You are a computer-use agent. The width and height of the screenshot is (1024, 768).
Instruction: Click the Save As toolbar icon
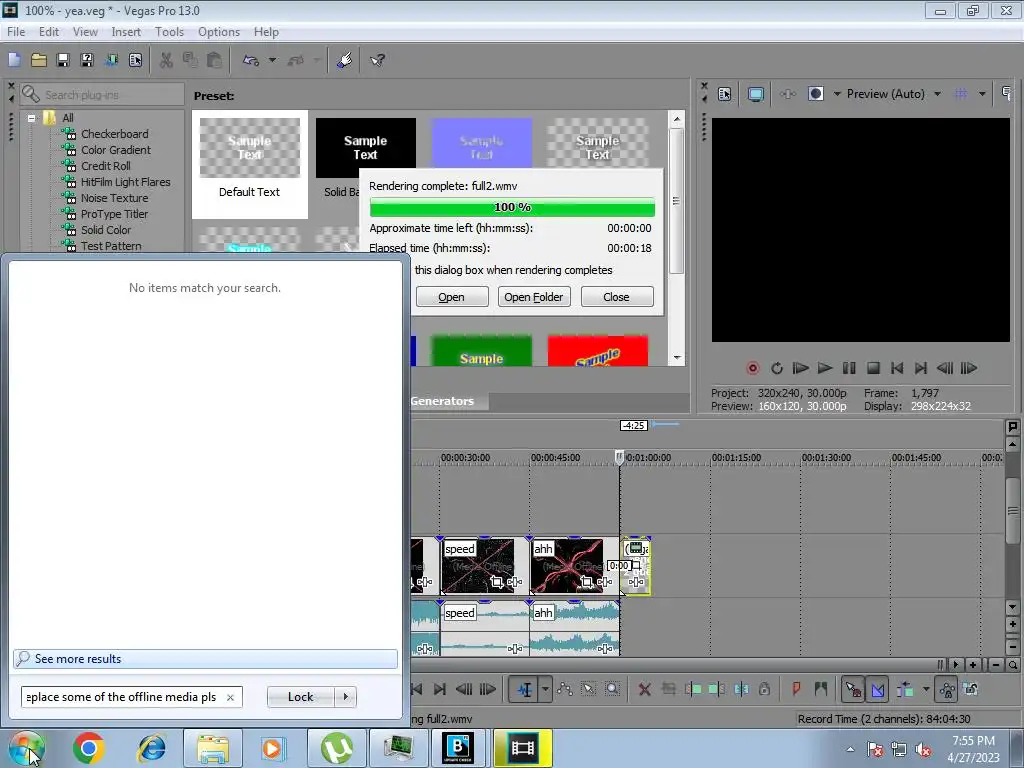(86, 61)
